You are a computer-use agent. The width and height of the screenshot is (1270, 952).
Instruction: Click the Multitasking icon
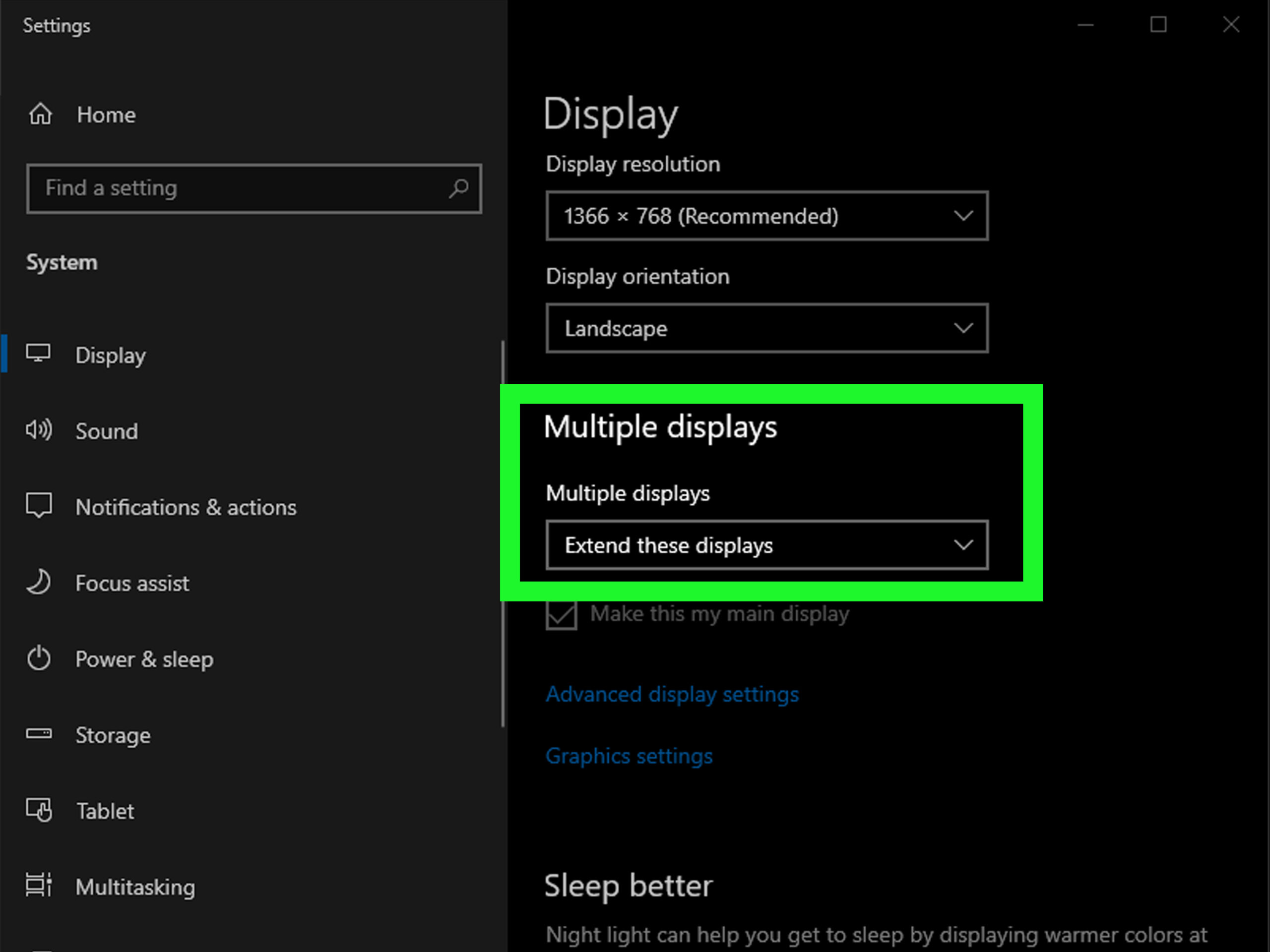(39, 885)
